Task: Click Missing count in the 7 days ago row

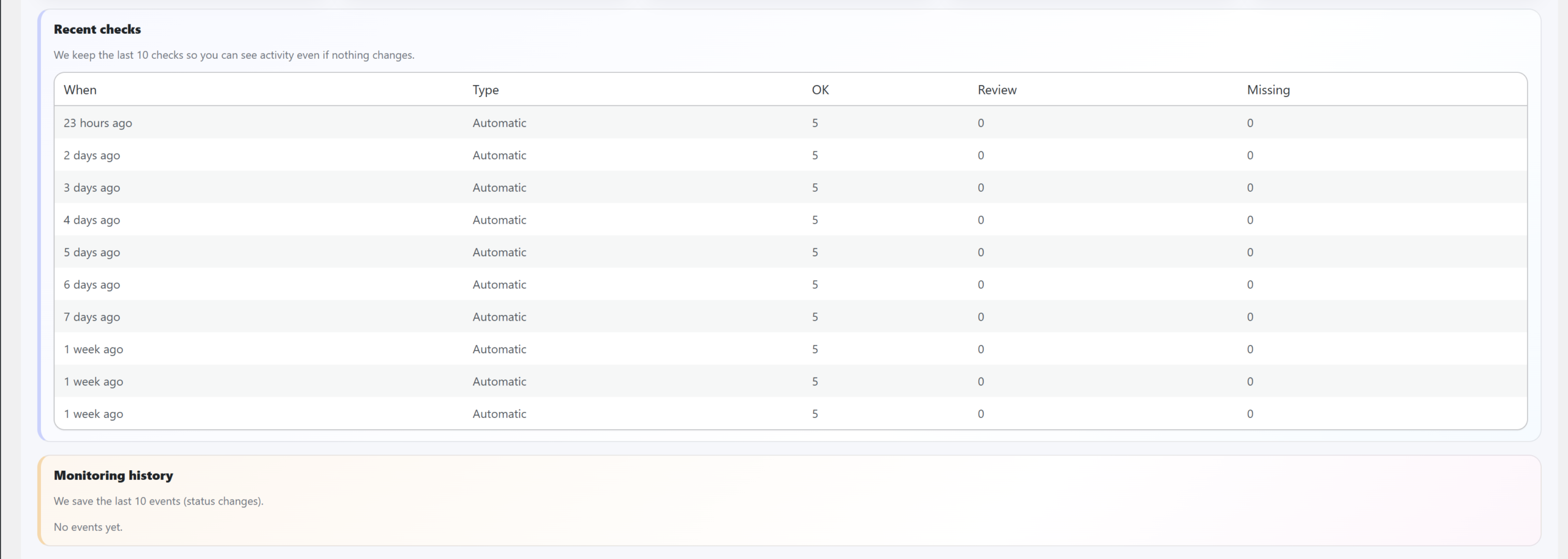Action: tap(1250, 318)
